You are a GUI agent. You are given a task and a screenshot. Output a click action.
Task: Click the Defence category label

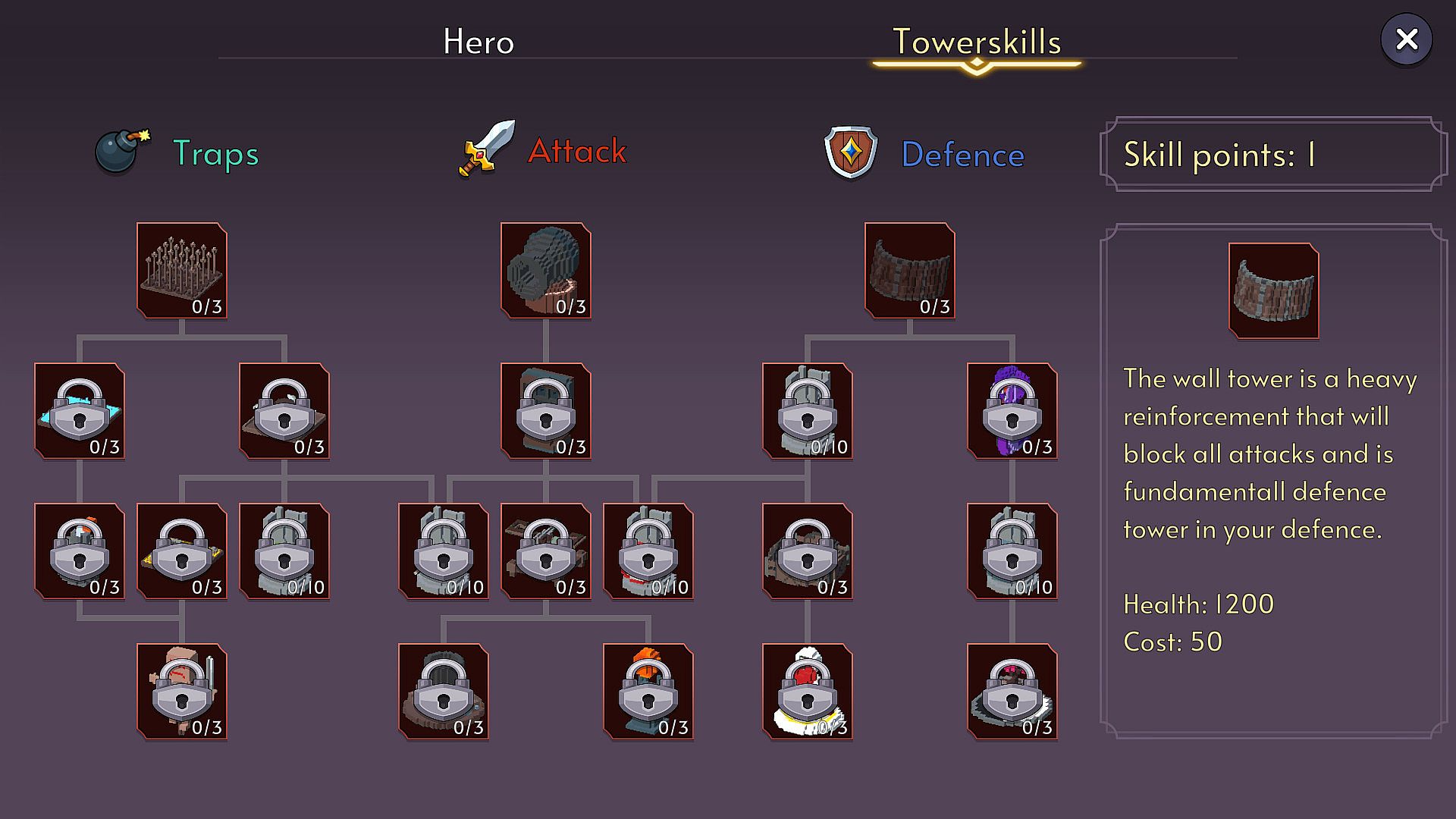tap(963, 155)
